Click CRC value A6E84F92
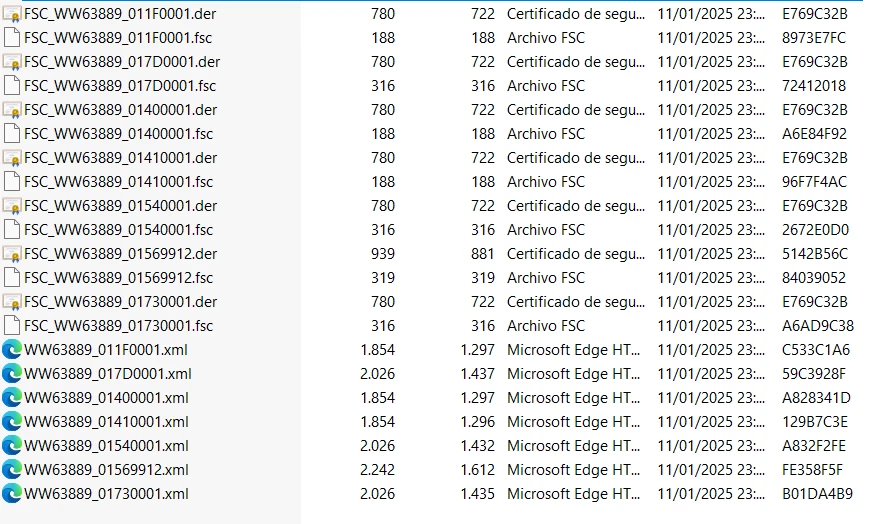Image resolution: width=880 pixels, height=524 pixels. click(x=814, y=134)
